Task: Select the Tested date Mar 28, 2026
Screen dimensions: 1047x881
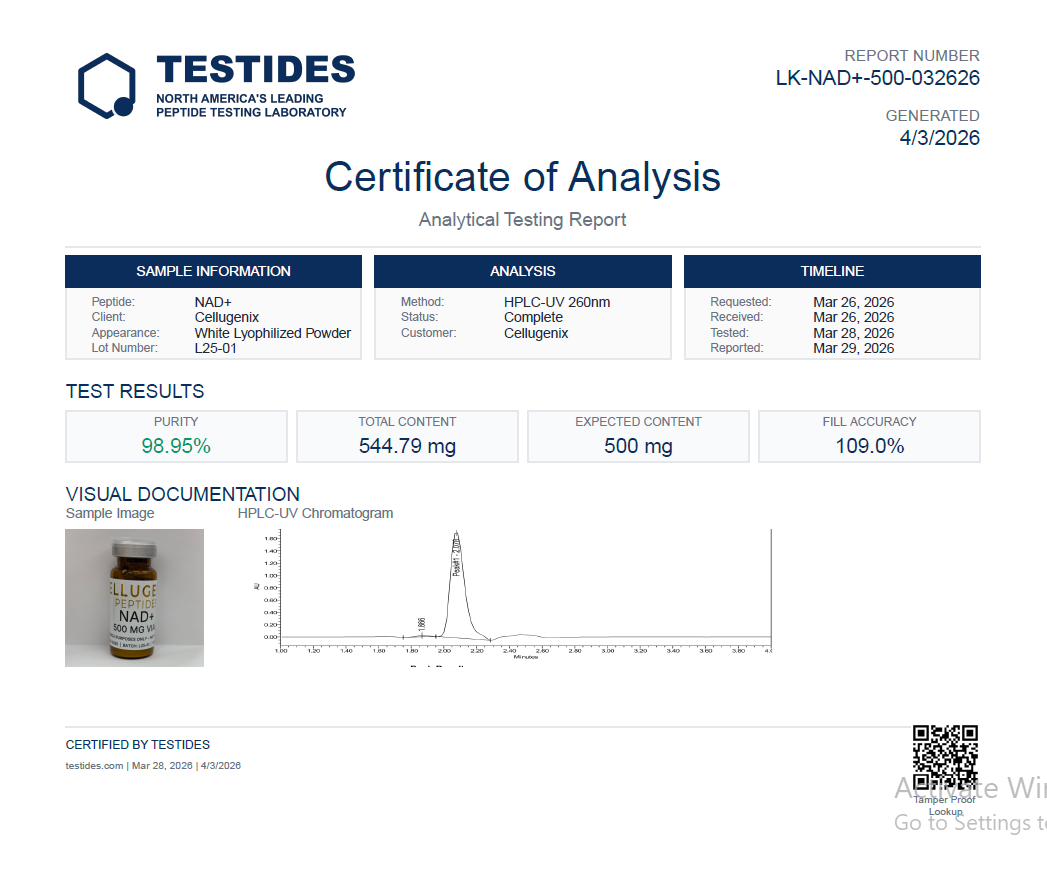Action: (853, 333)
